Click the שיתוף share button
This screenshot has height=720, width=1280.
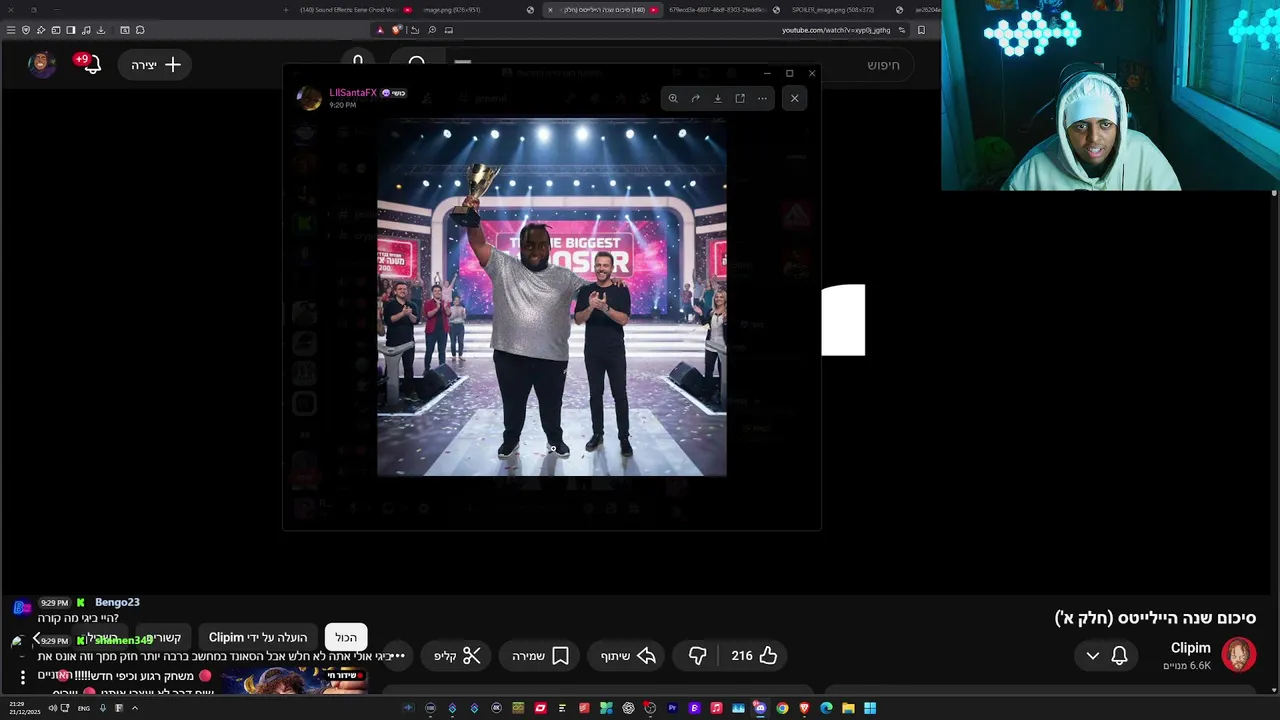(627, 656)
